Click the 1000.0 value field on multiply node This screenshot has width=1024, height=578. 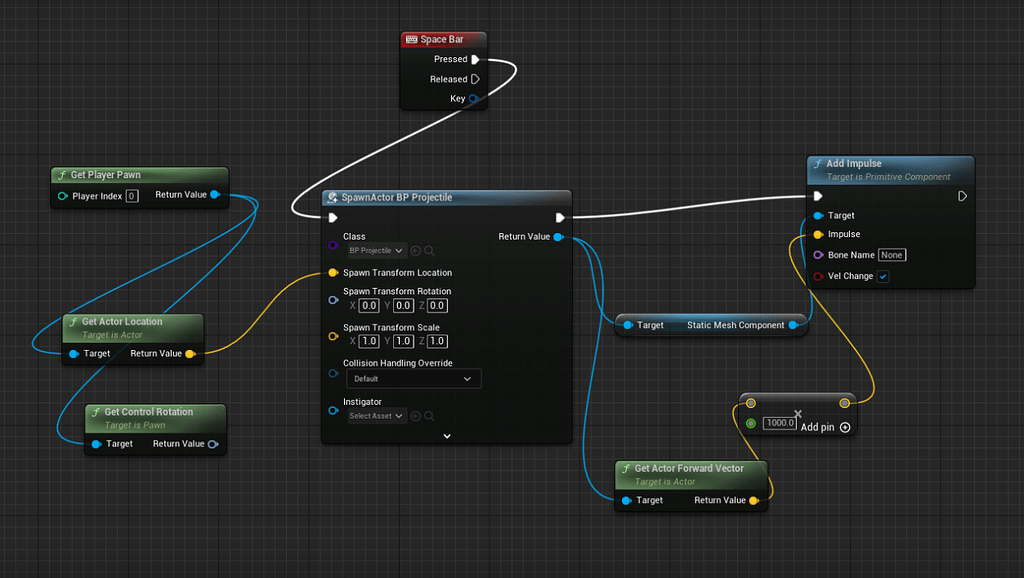point(780,422)
